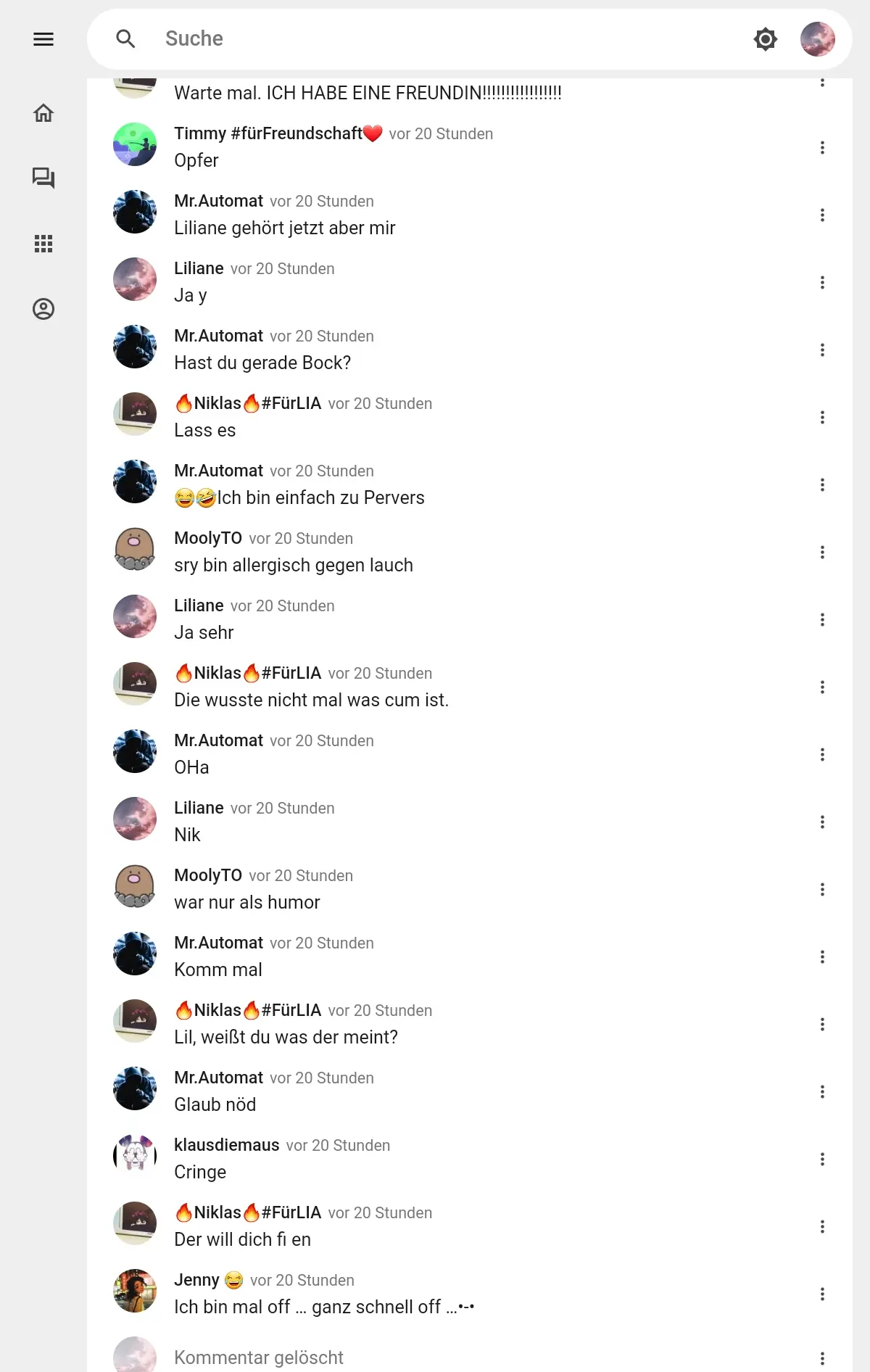
Task: Click the search magnifier icon
Action: point(126,39)
